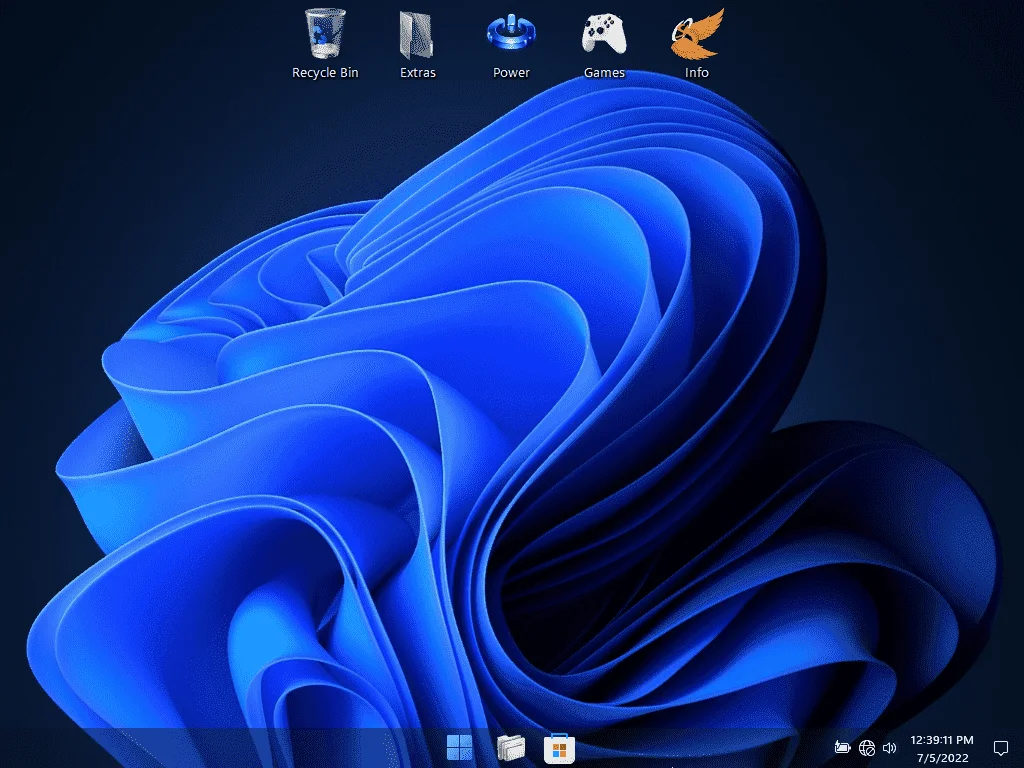Select the Power desktop icon

[x=511, y=33]
